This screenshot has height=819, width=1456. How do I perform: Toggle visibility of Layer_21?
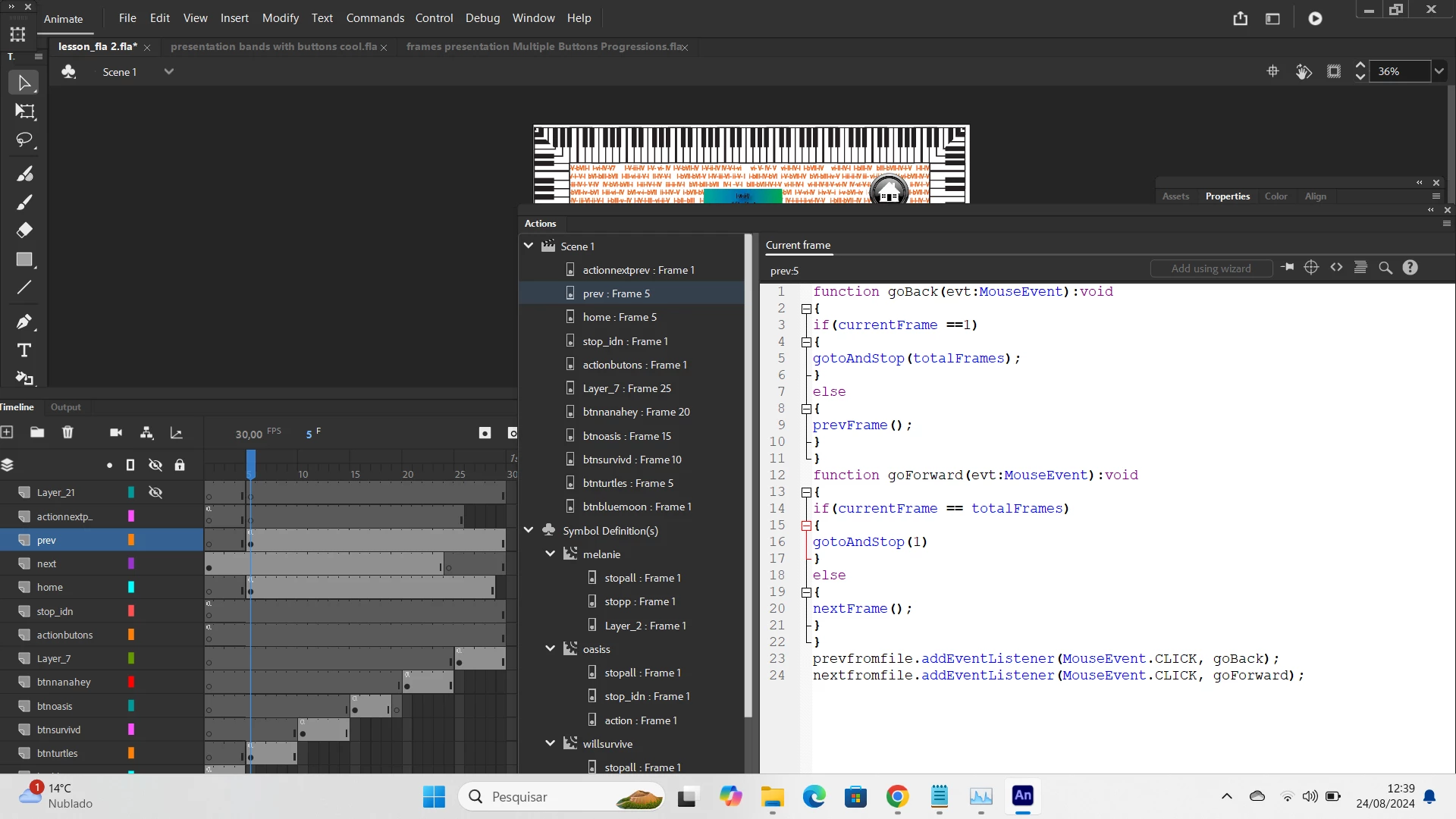(x=155, y=492)
